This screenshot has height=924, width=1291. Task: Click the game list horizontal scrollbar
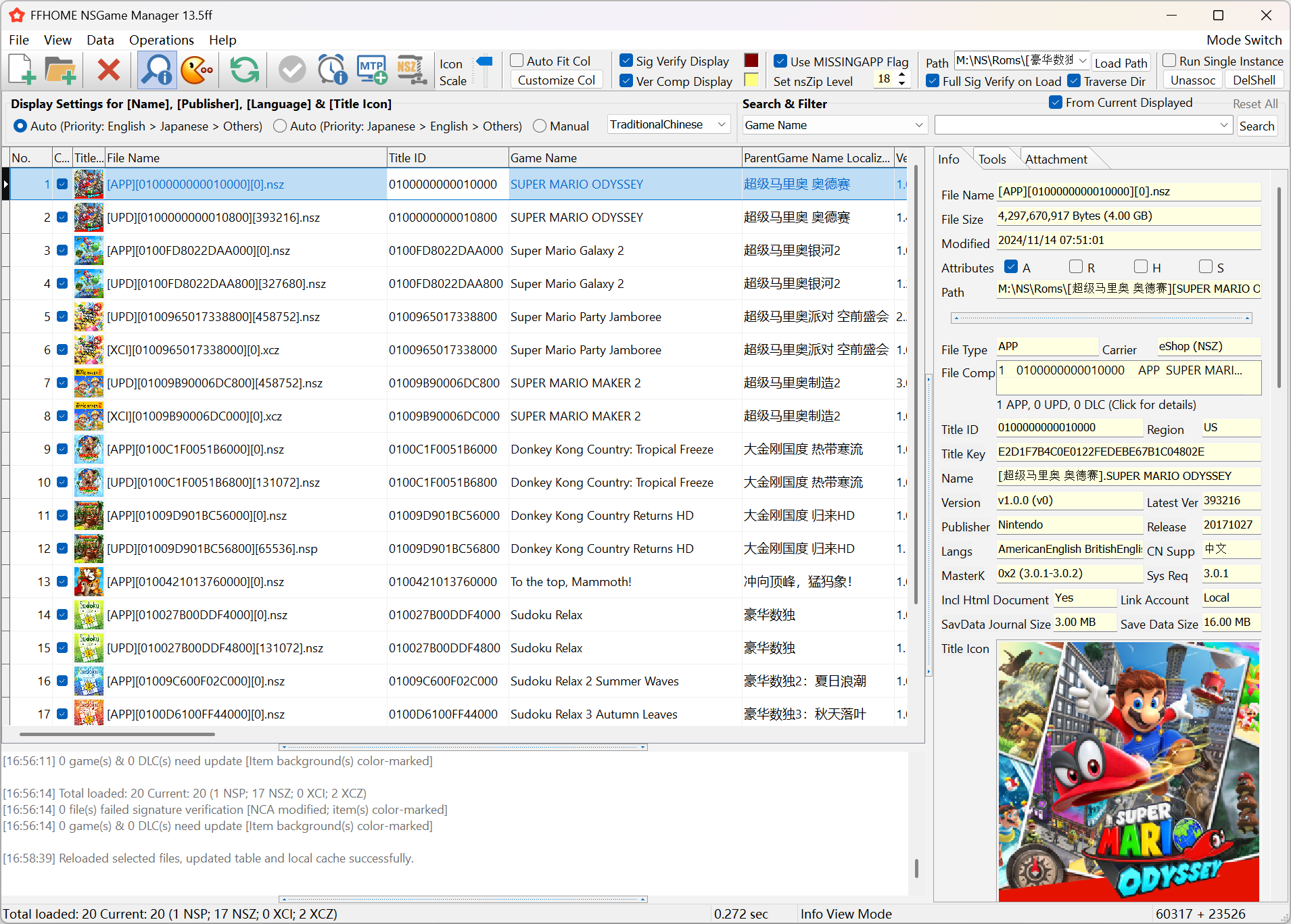click(117, 734)
